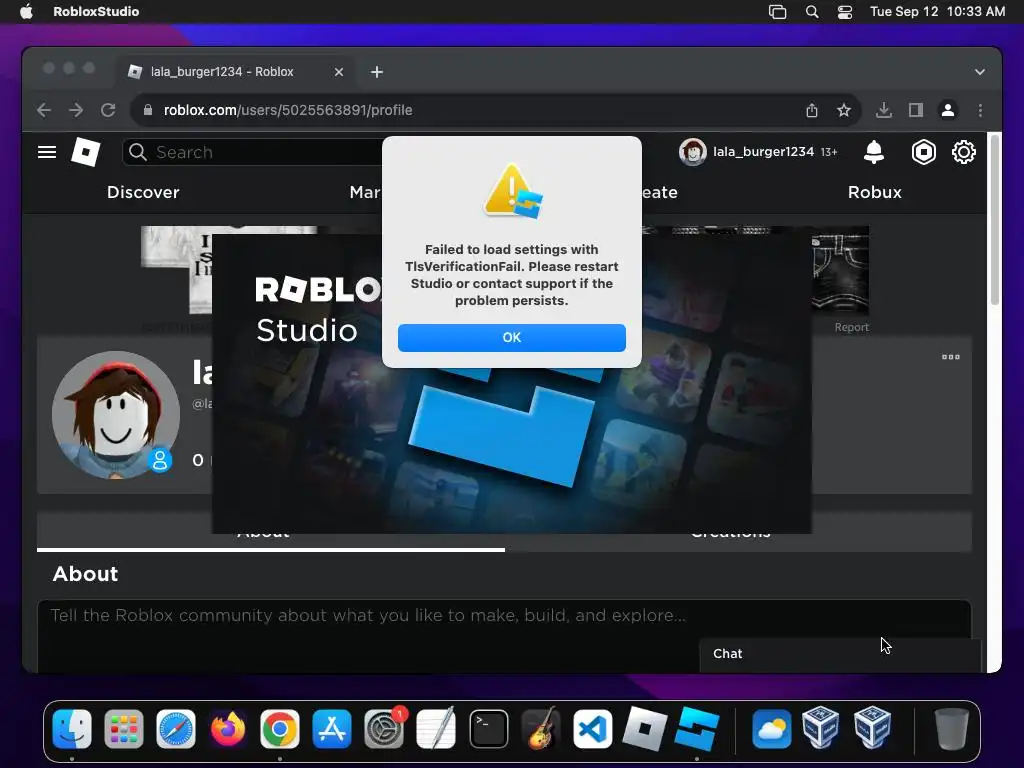Open Safari from the dock

coord(176,729)
